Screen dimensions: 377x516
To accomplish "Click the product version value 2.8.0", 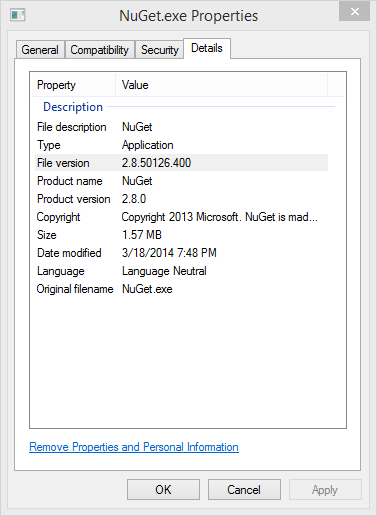I will (134, 199).
